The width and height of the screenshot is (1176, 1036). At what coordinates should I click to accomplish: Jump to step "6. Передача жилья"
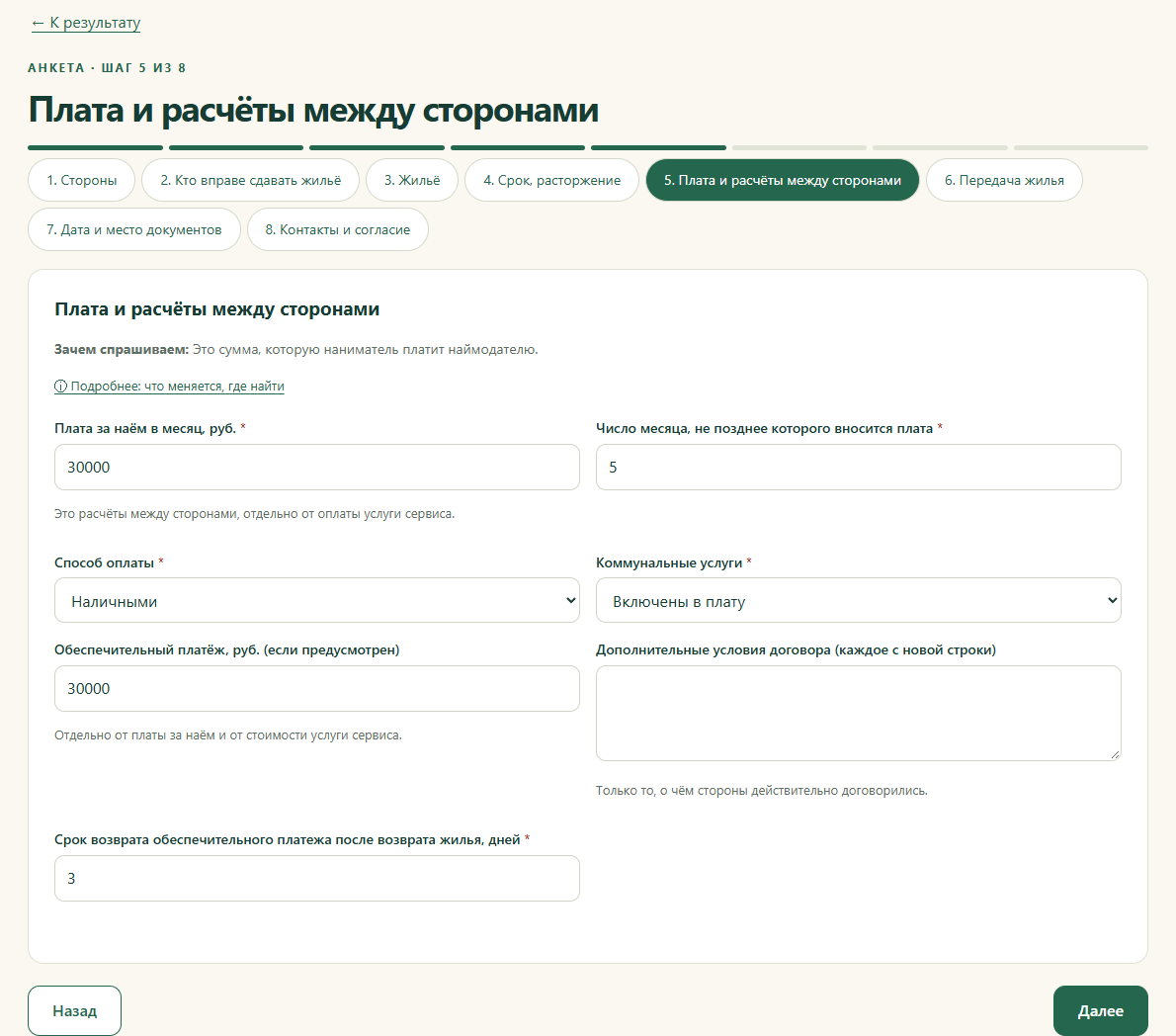pos(1004,180)
